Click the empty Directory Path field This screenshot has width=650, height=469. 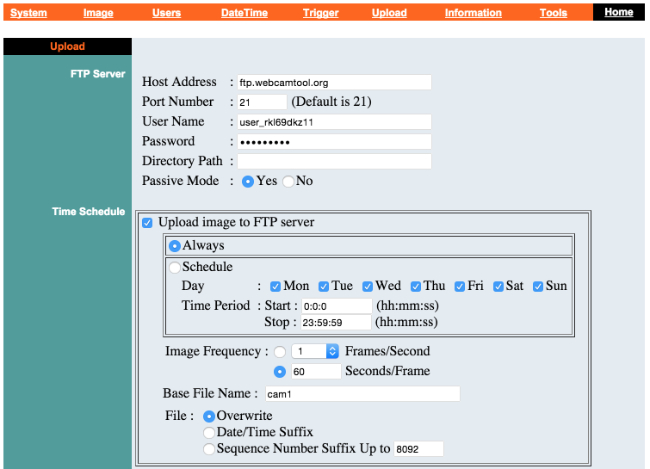click(334, 161)
